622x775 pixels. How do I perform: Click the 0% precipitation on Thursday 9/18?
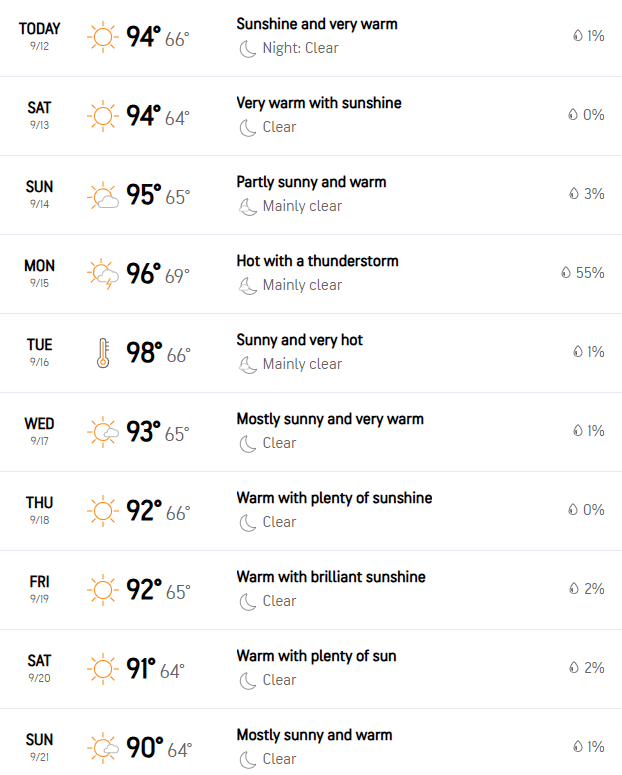[586, 510]
